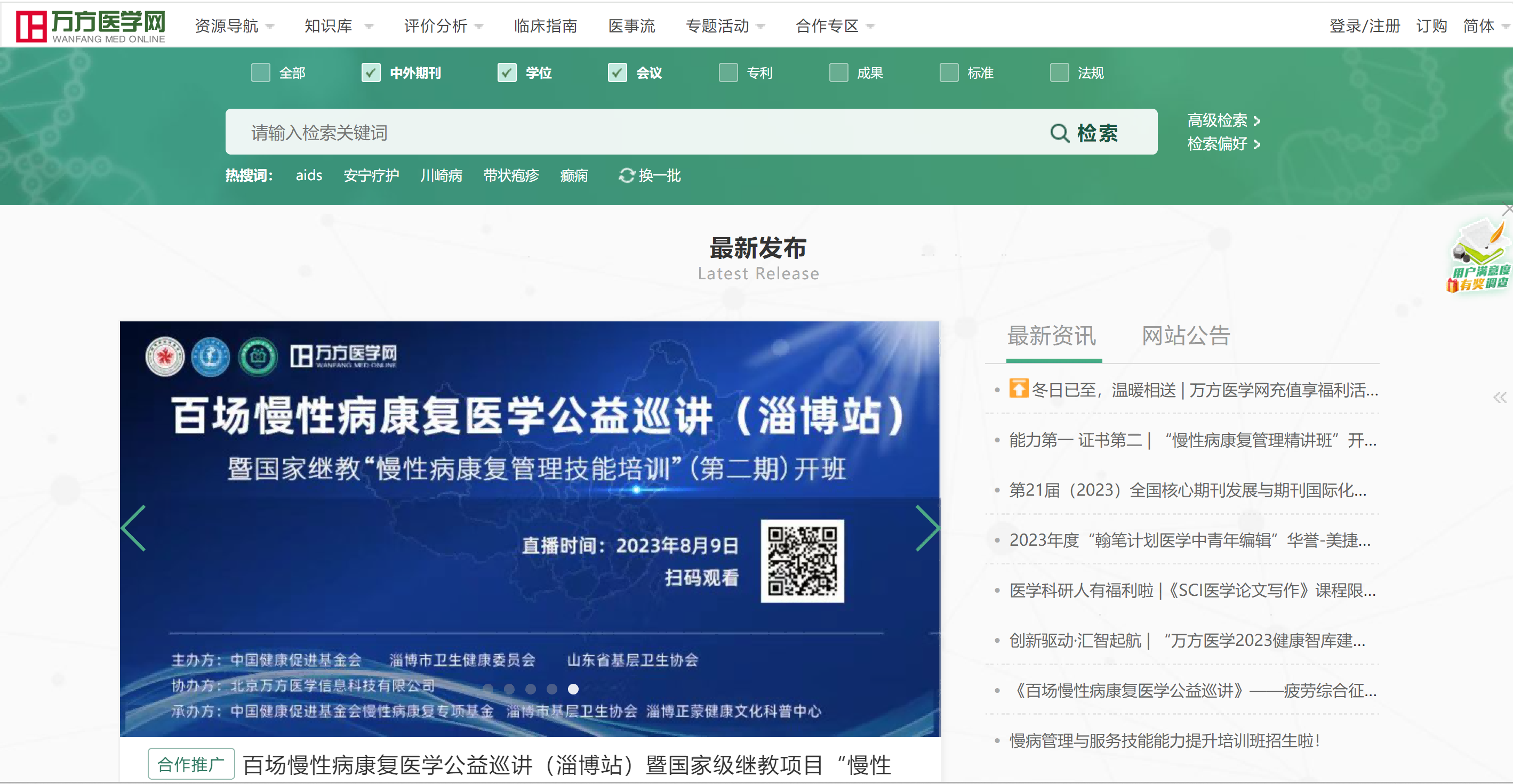Open the carousel caption 百场慢性病康复医学公益巡讲
This screenshot has width=1513, height=784.
point(567,765)
